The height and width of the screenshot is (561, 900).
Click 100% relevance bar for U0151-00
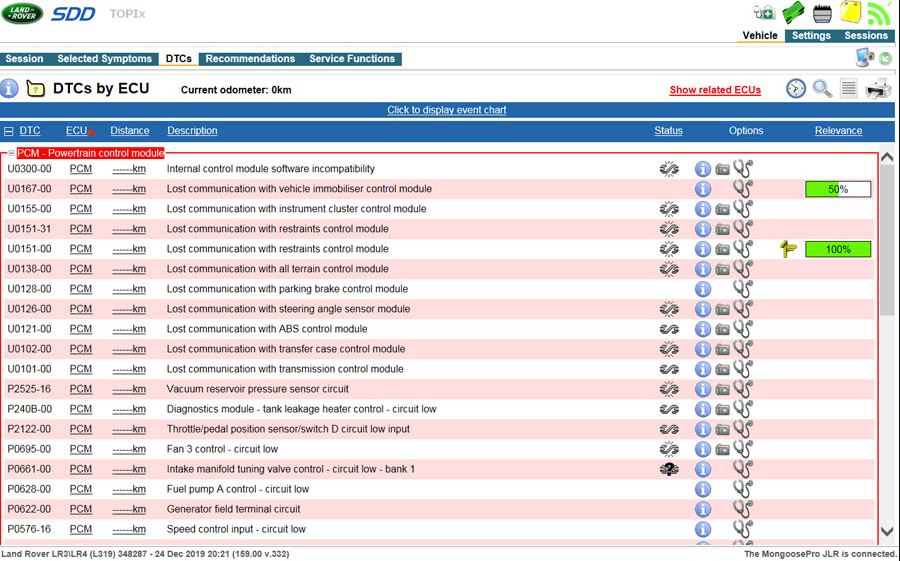coord(838,249)
